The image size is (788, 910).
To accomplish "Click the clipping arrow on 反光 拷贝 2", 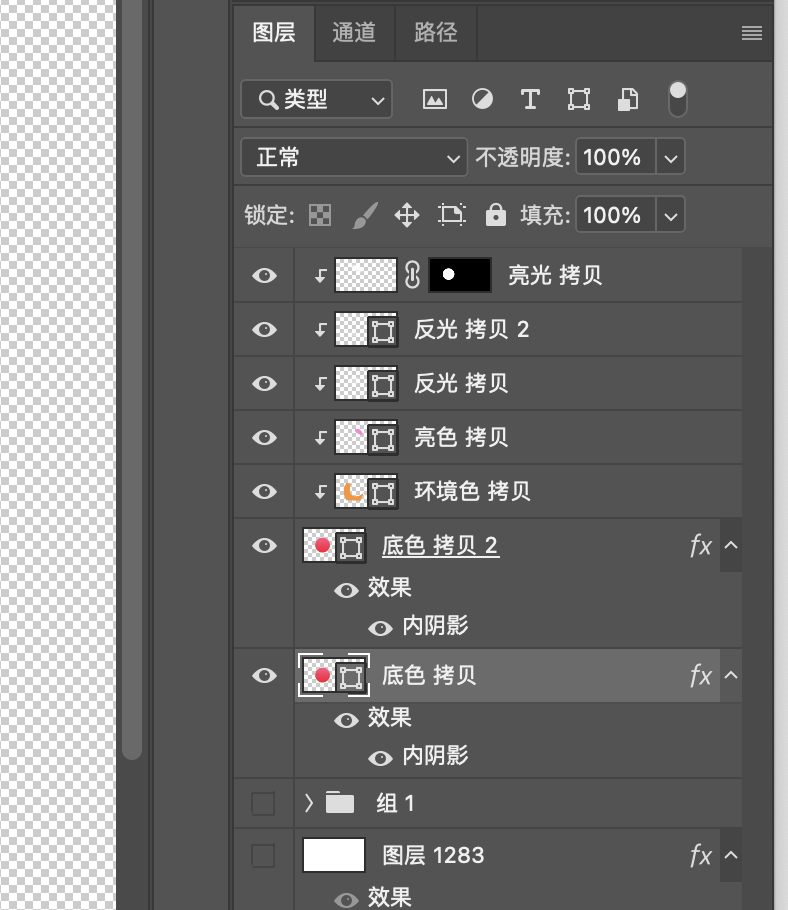I will pos(320,330).
